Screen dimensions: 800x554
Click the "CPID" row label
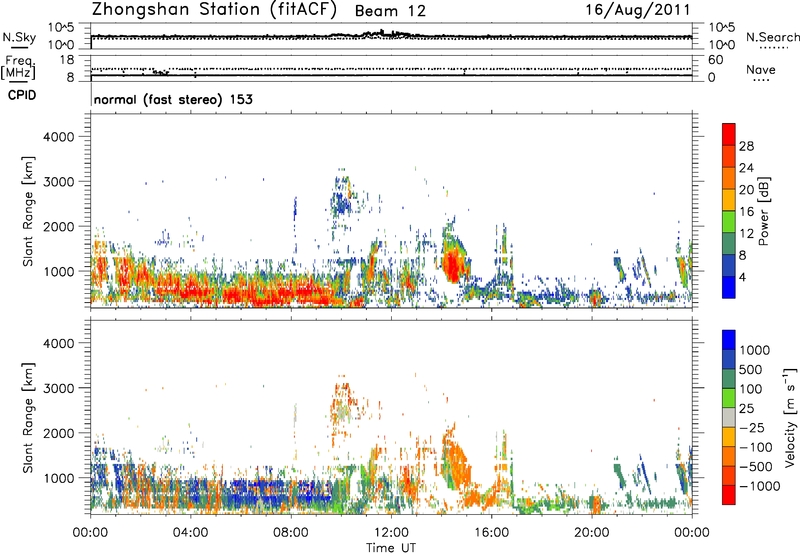(22, 95)
